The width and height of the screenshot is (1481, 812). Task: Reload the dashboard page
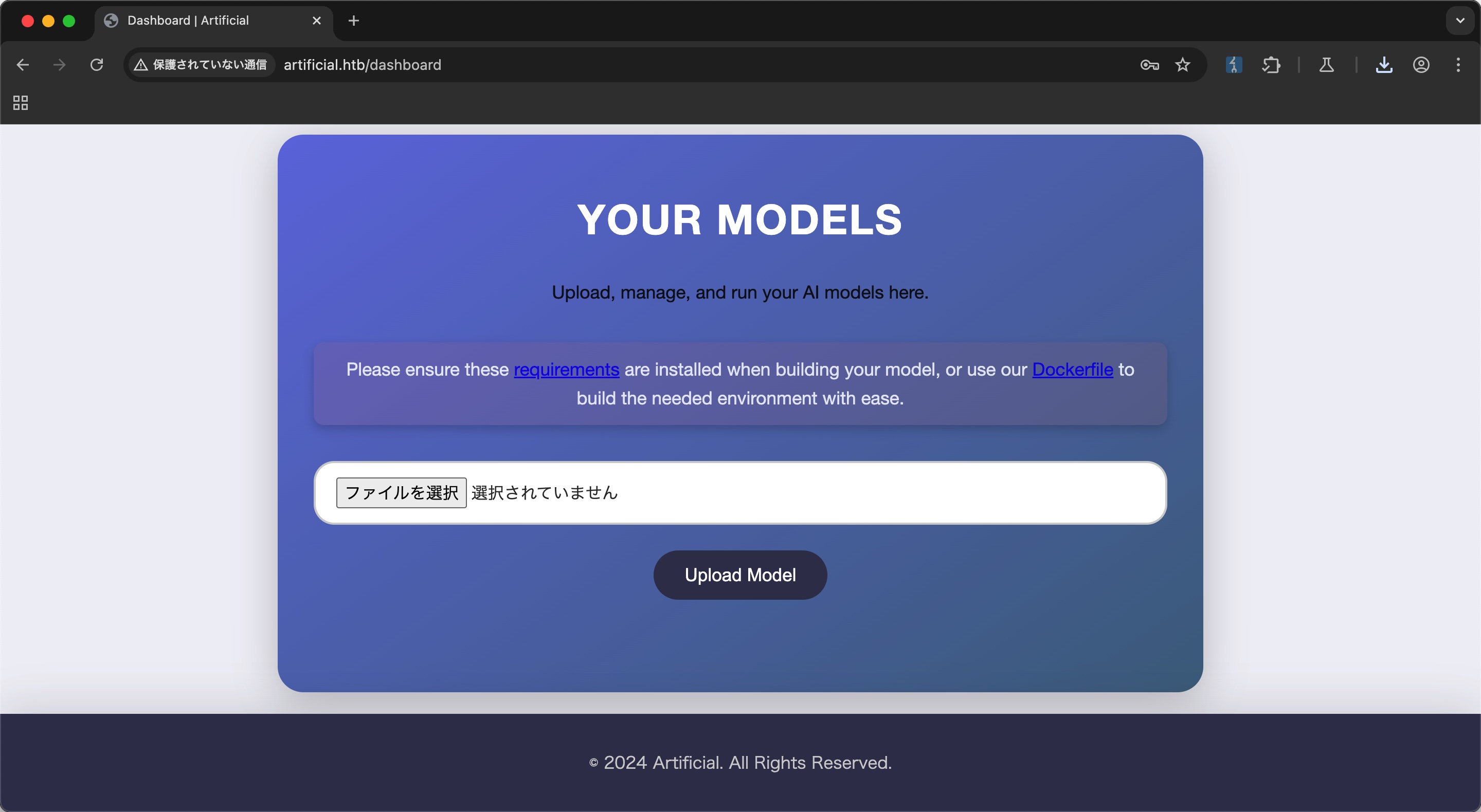coord(97,65)
